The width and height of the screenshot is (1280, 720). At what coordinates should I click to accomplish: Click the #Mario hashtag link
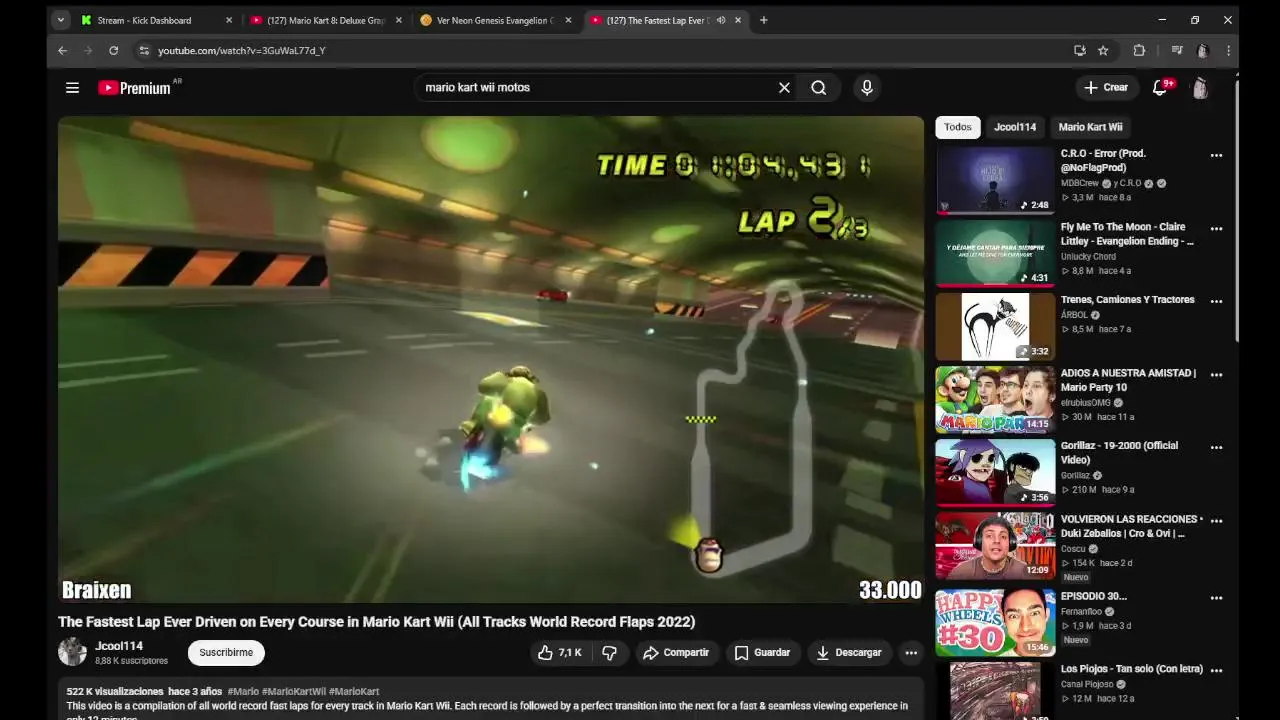click(243, 692)
